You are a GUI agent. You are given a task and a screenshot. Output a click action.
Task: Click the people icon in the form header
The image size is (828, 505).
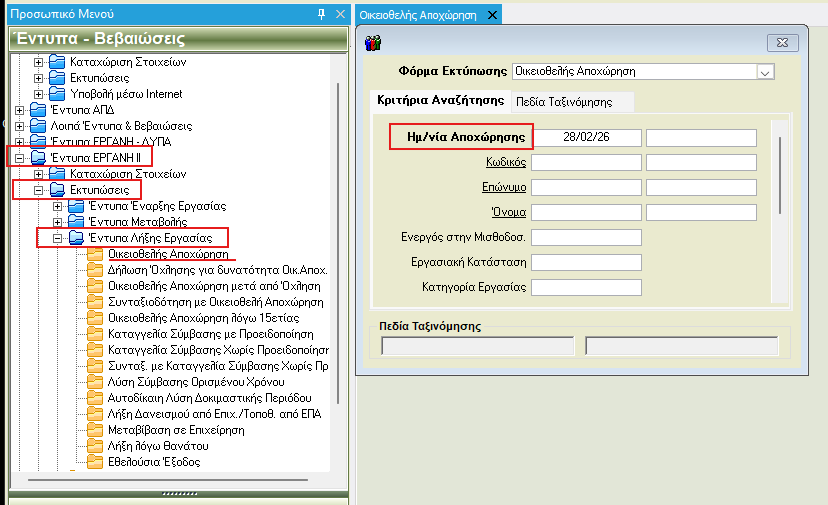tap(373, 42)
